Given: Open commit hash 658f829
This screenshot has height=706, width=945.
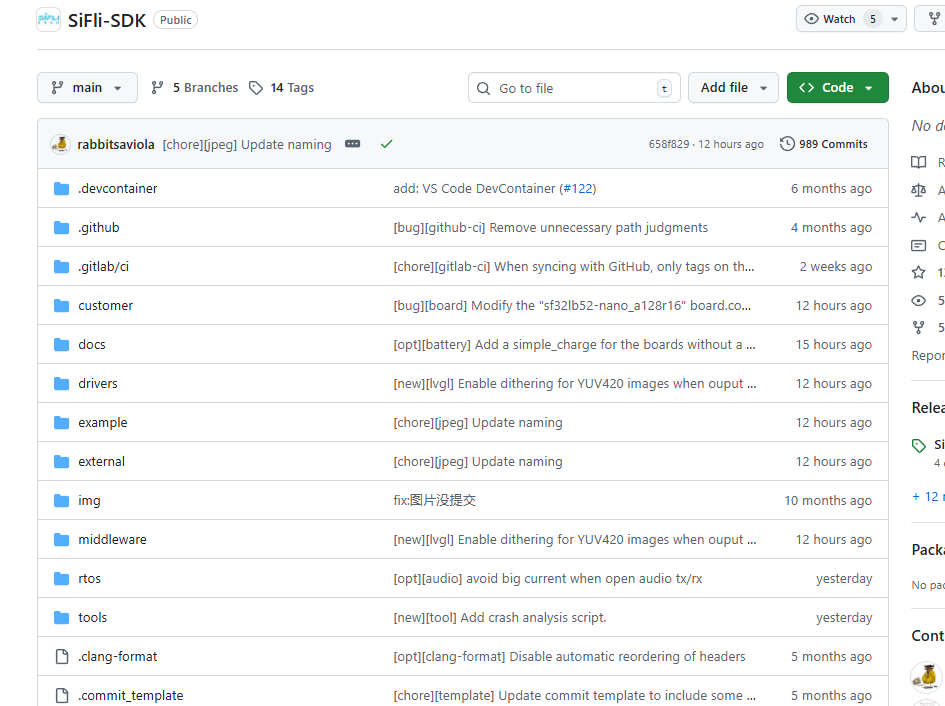Looking at the screenshot, I should pyautogui.click(x=668, y=145).
